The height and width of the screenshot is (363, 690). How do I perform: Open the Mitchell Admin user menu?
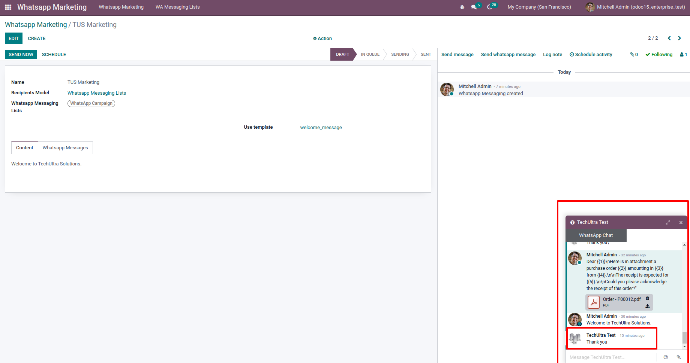(636, 7)
